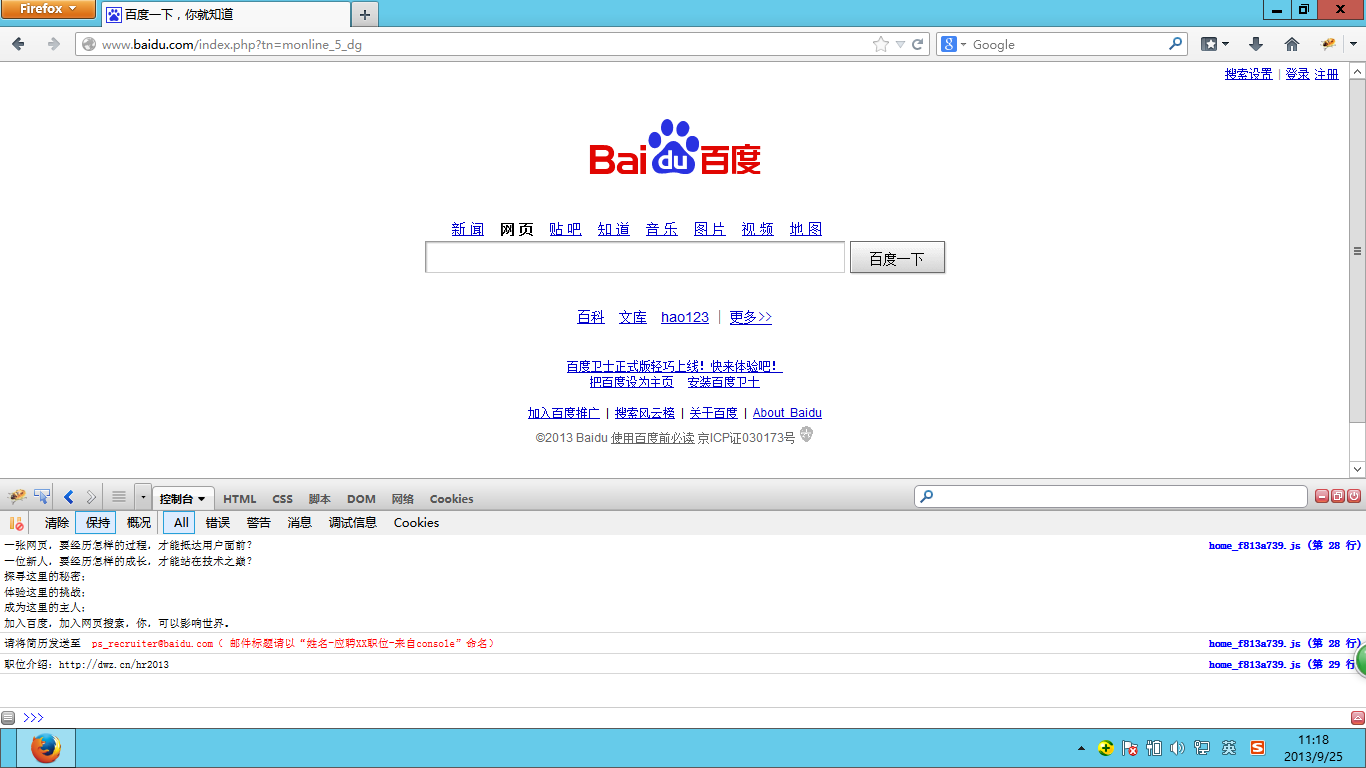
Task: Click the 百度一下 search button
Action: [897, 258]
